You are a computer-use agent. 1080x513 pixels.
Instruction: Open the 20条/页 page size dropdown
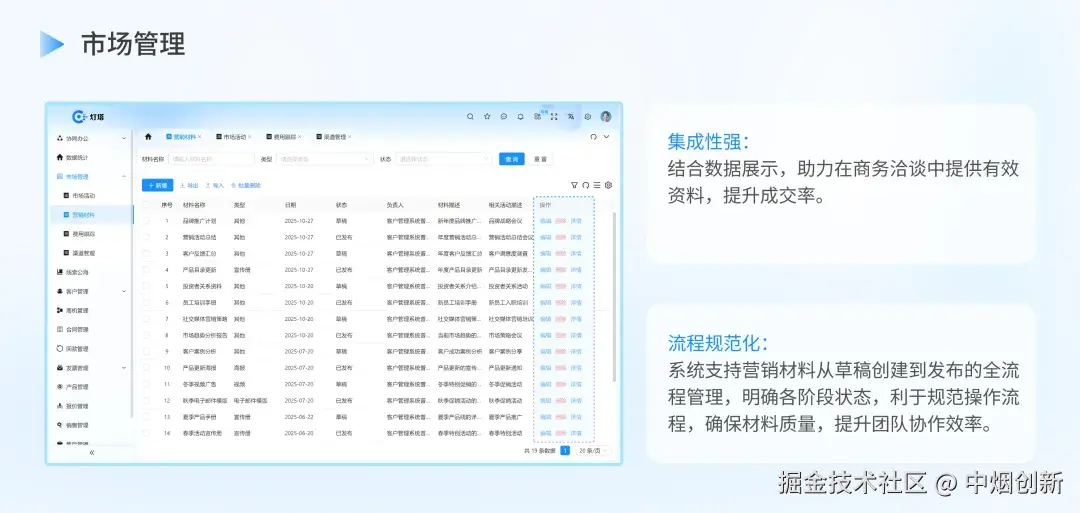pyautogui.click(x=593, y=450)
